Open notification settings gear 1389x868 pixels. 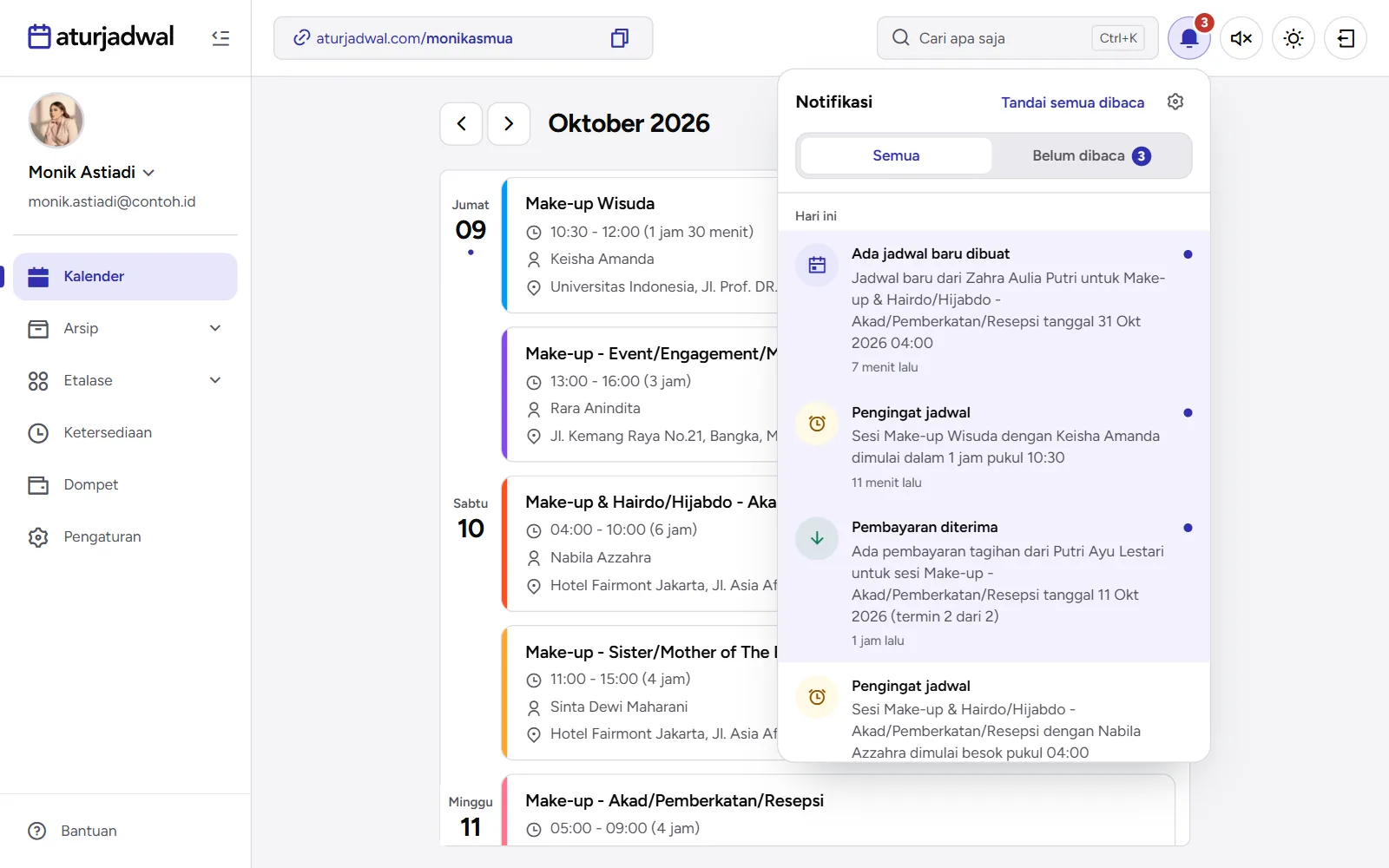(x=1175, y=102)
